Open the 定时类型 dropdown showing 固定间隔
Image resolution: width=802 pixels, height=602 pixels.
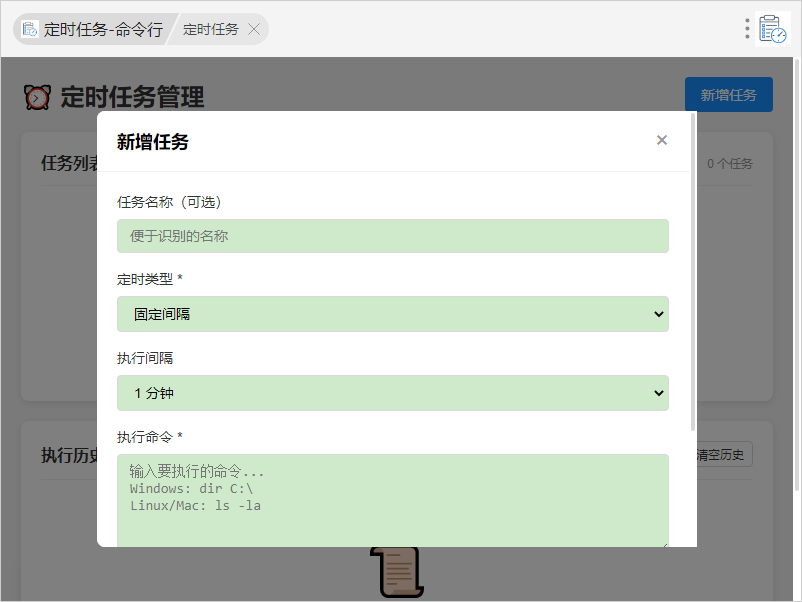click(392, 314)
